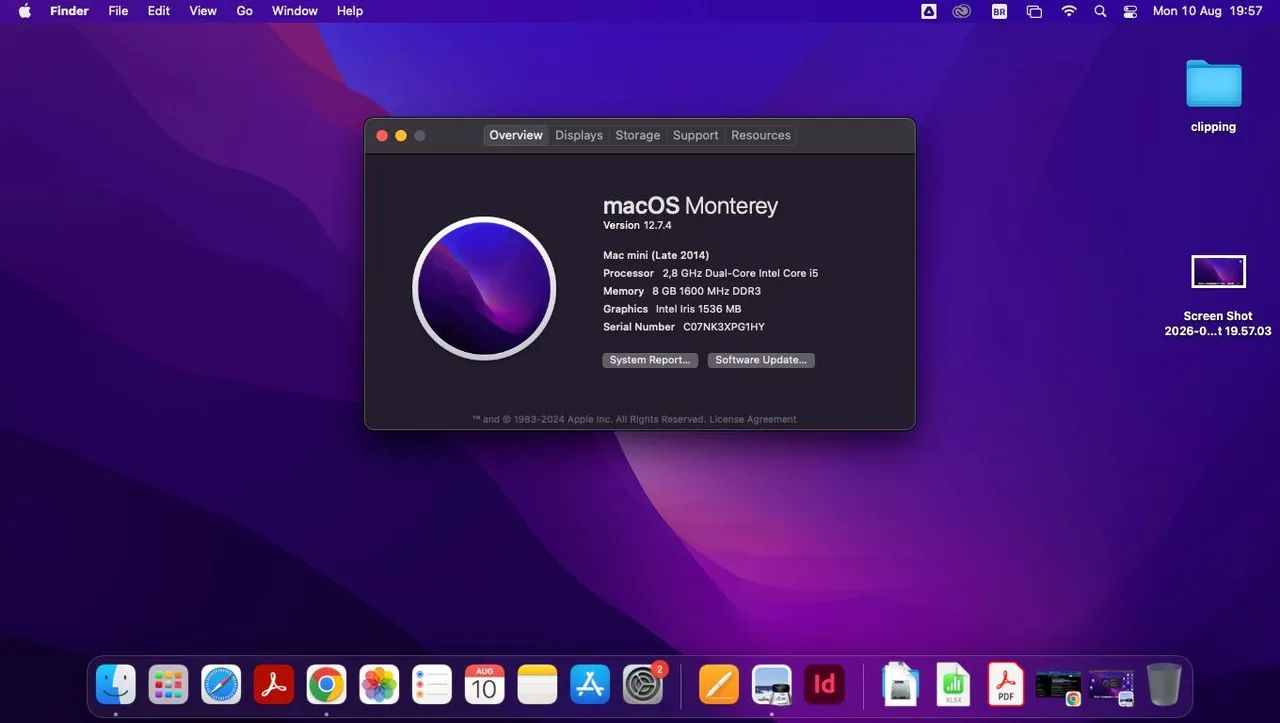The height and width of the screenshot is (723, 1280).
Task: Open the Trash in the Dock
Action: (1164, 685)
